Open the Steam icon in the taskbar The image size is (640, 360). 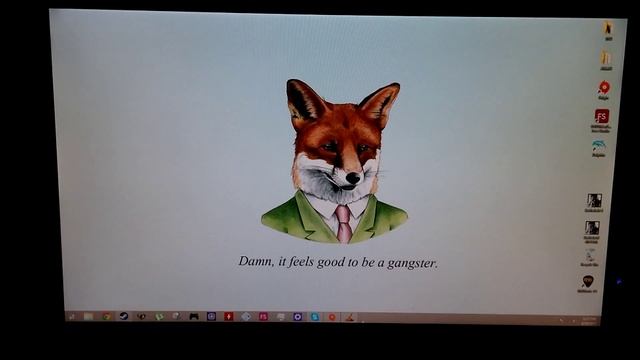(x=124, y=316)
